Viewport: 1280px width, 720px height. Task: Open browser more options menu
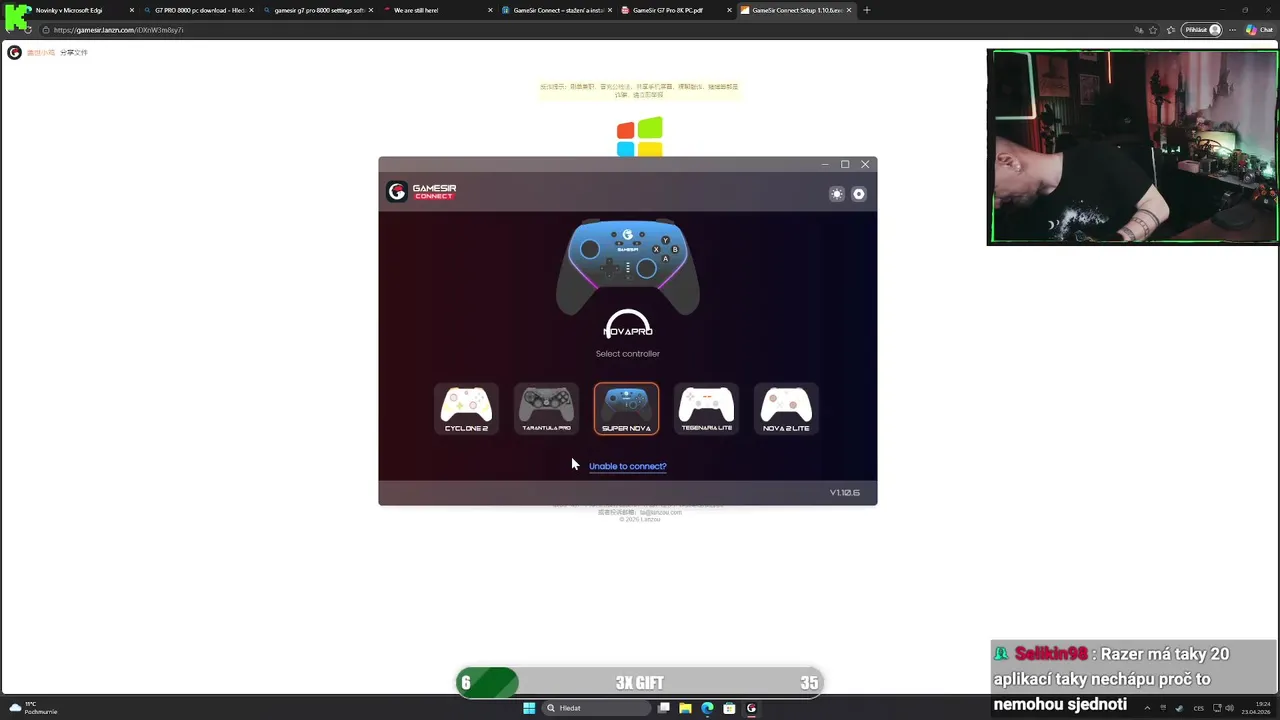click(x=1233, y=30)
